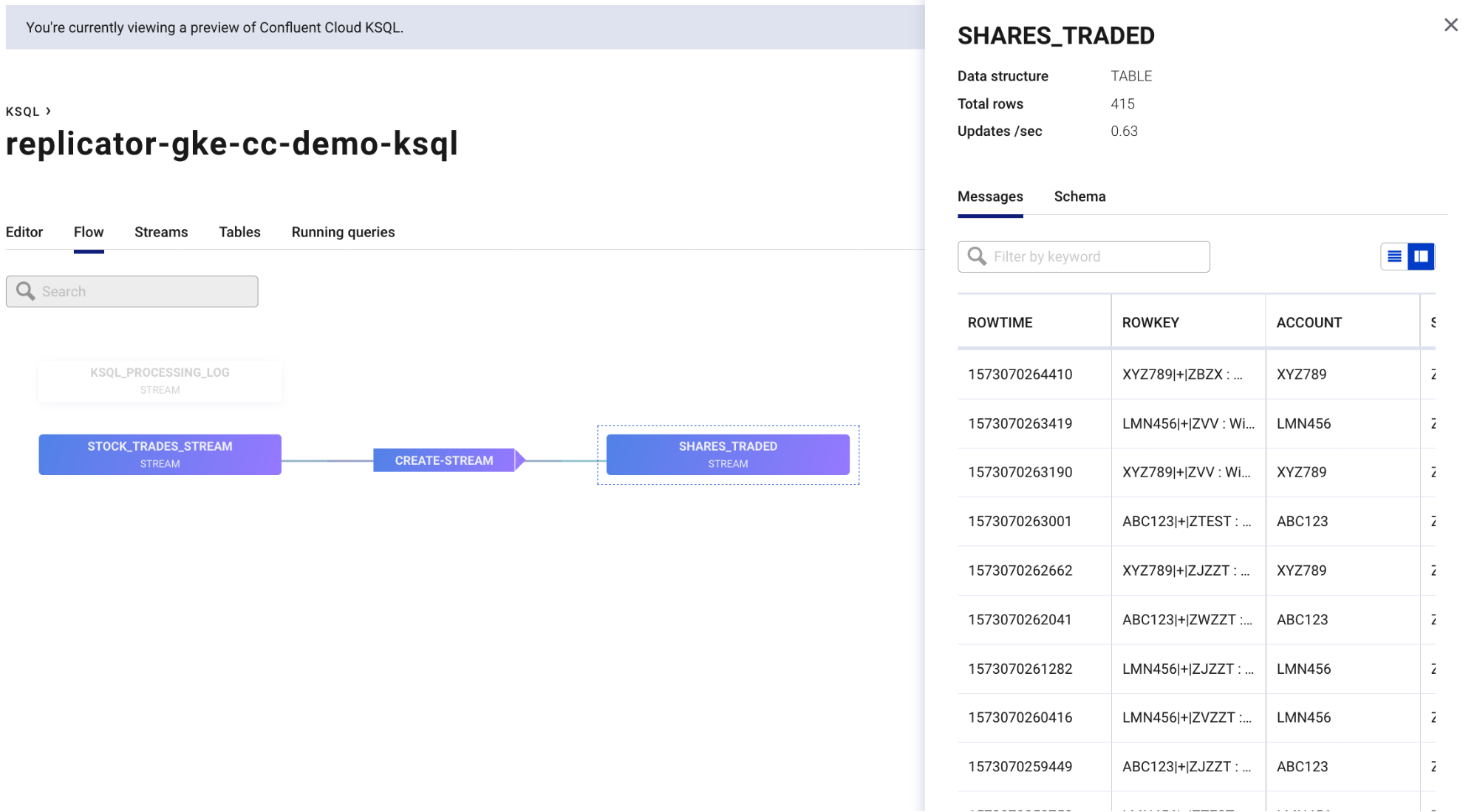Close the SHARES_TRADED details panel
The image size is (1477, 812).
[1450, 25]
